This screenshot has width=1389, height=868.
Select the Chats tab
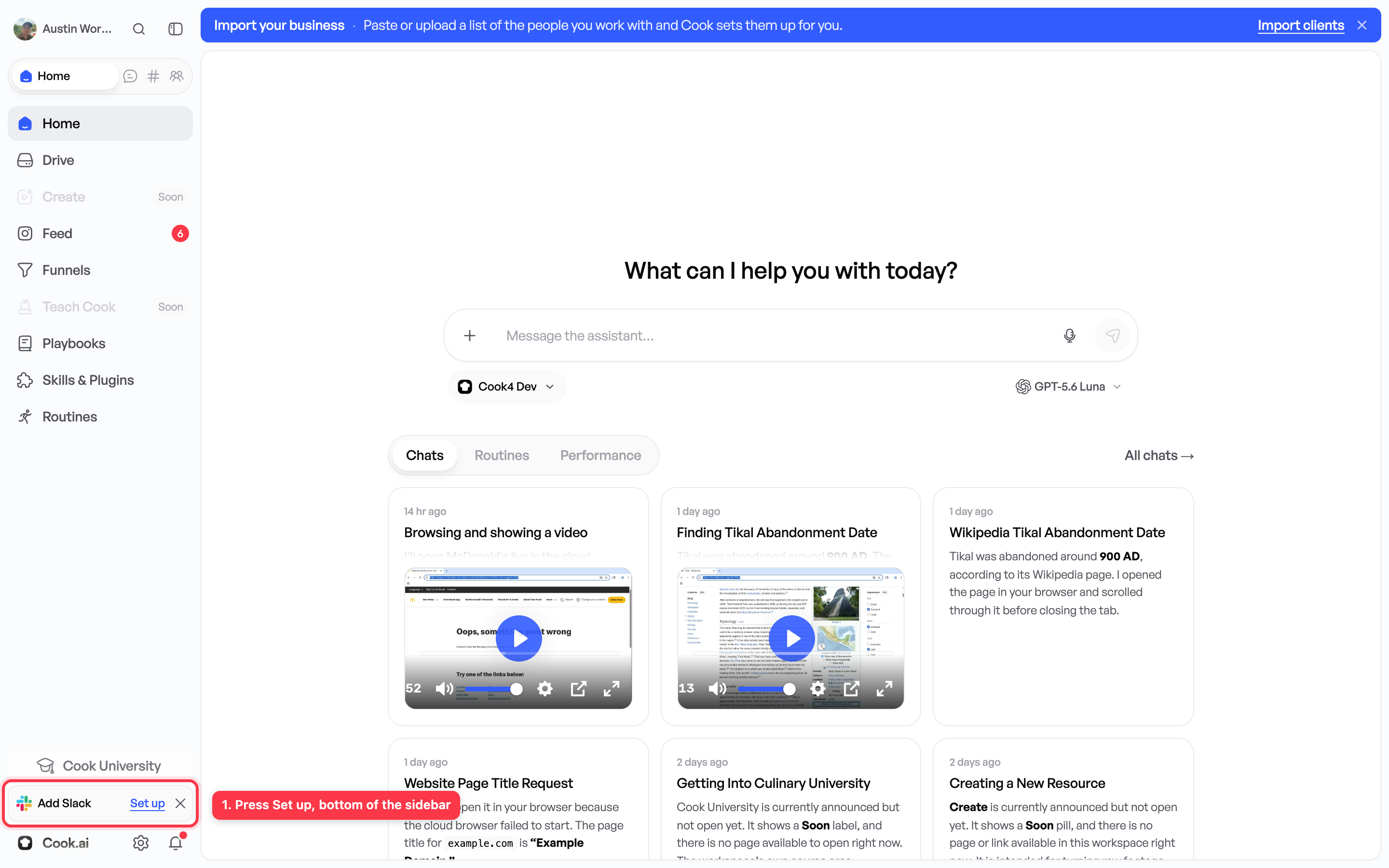[x=425, y=455]
